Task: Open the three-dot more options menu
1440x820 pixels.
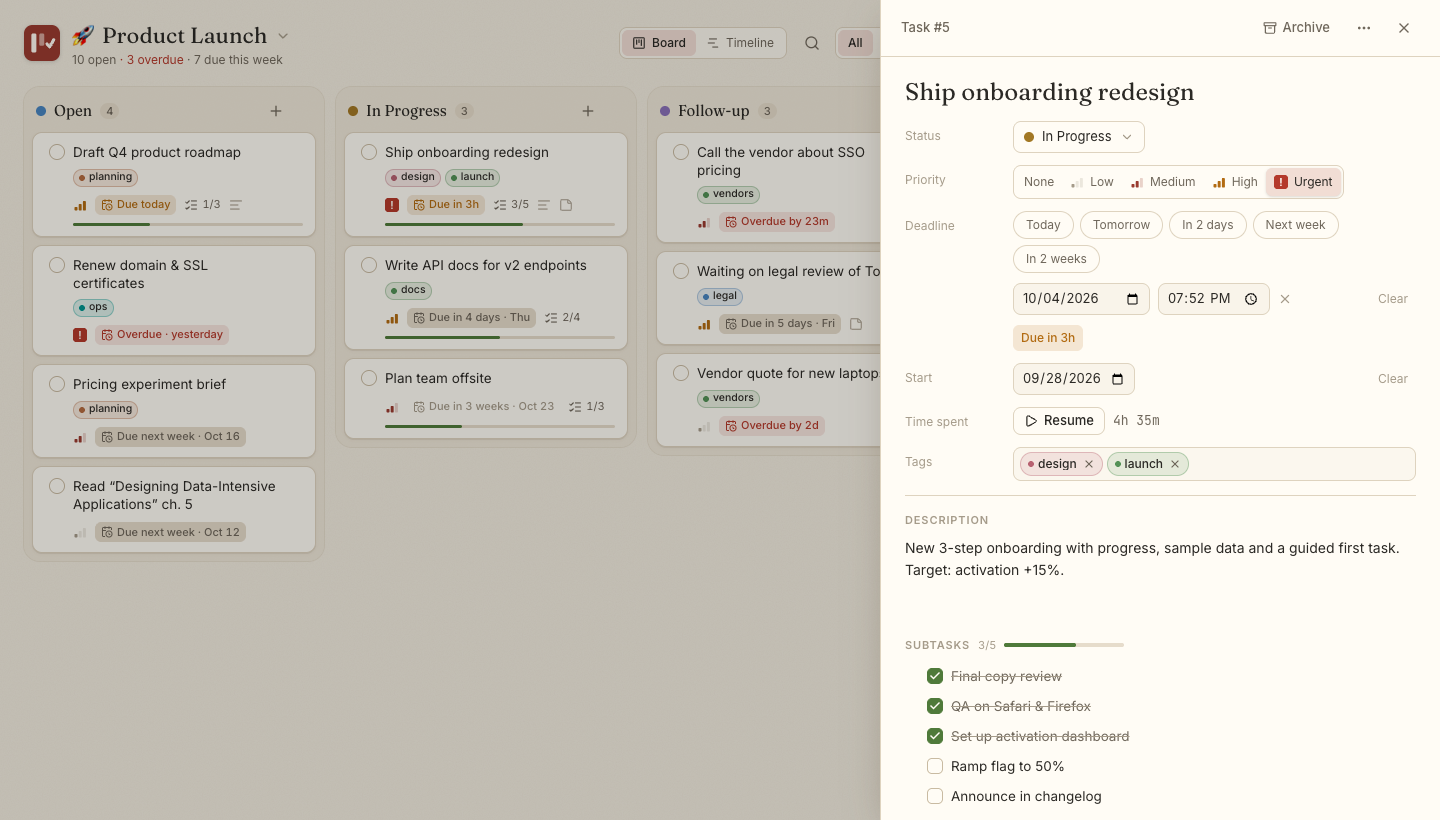Action: point(1364,28)
